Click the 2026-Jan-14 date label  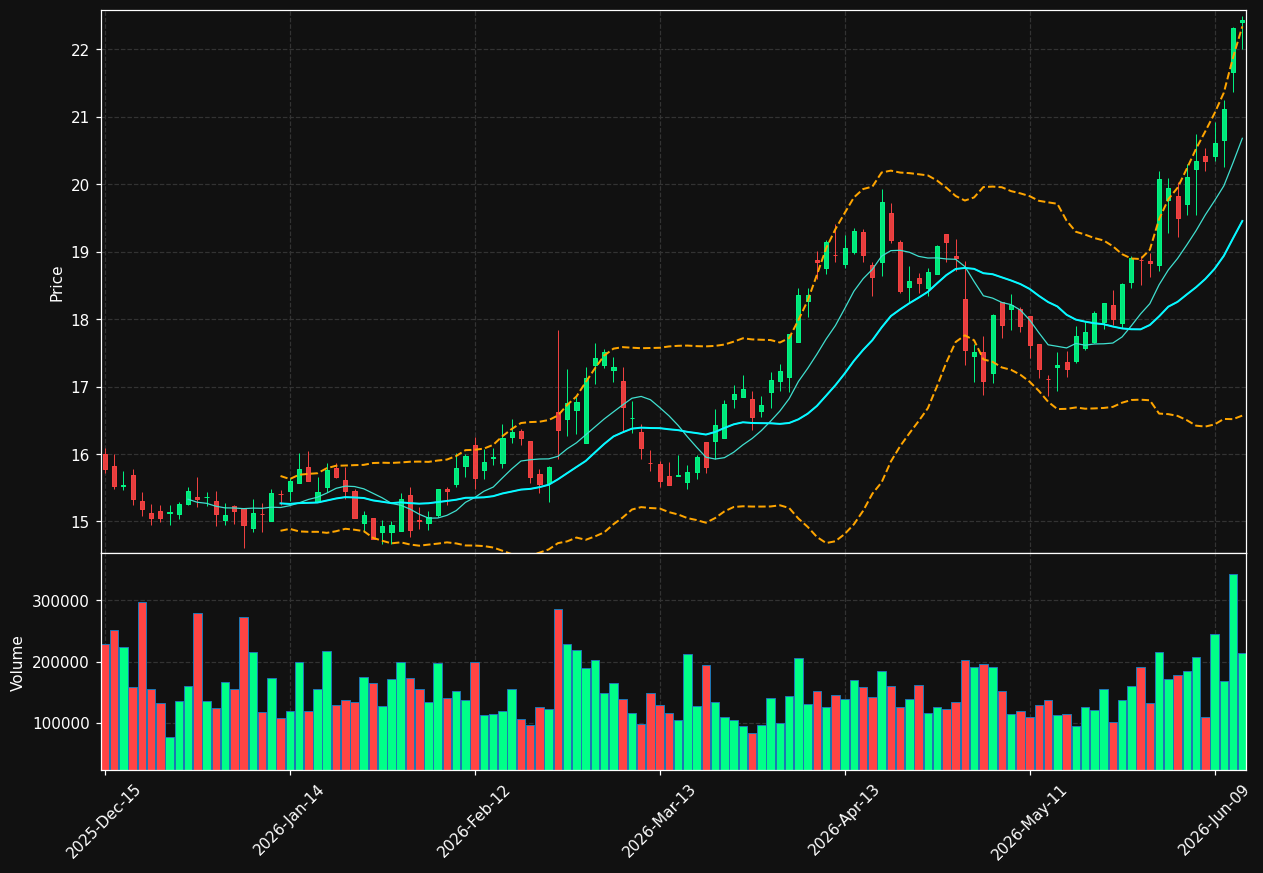(x=290, y=821)
